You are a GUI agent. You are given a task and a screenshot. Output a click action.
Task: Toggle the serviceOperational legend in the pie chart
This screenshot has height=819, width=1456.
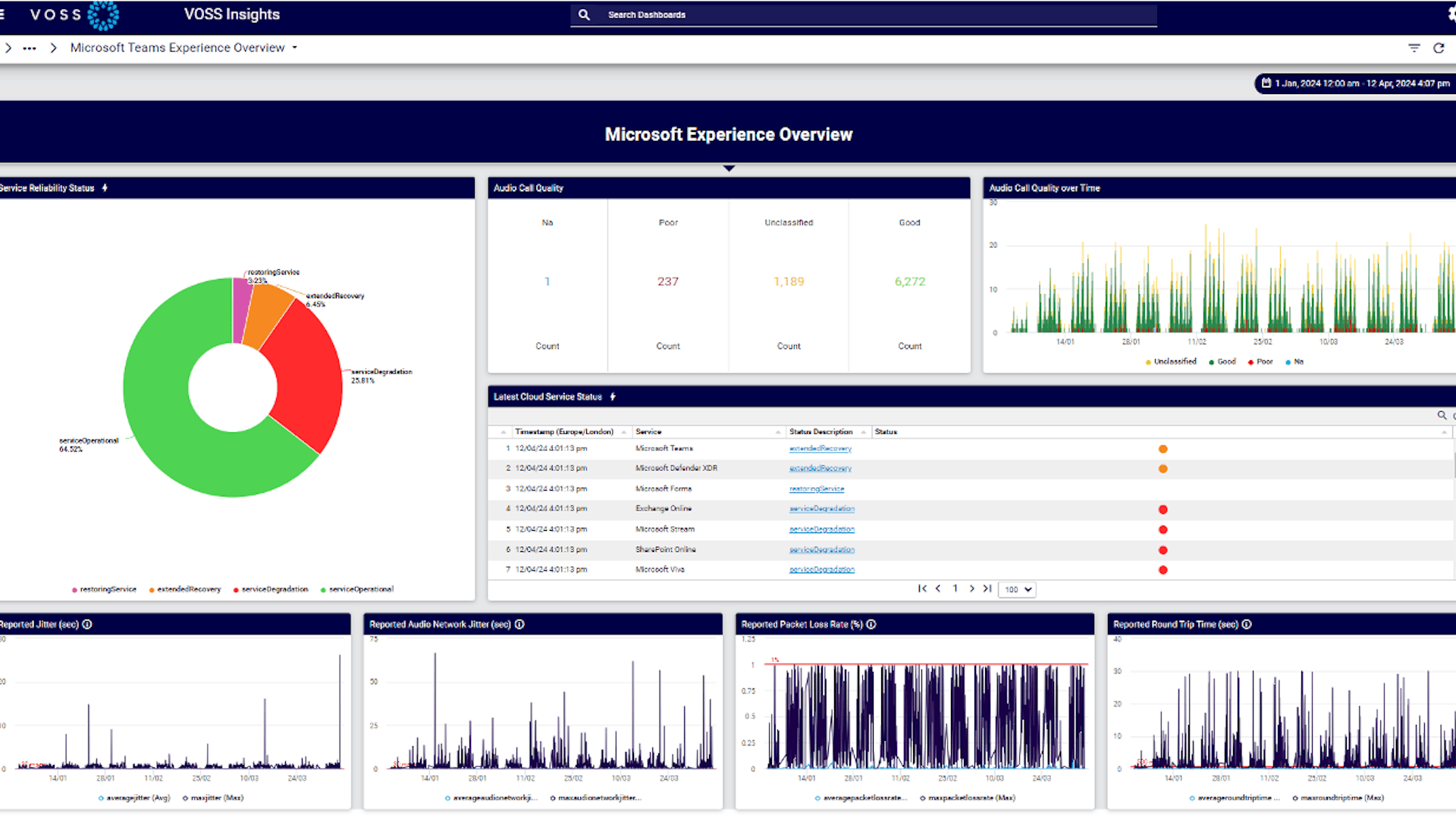(x=357, y=589)
